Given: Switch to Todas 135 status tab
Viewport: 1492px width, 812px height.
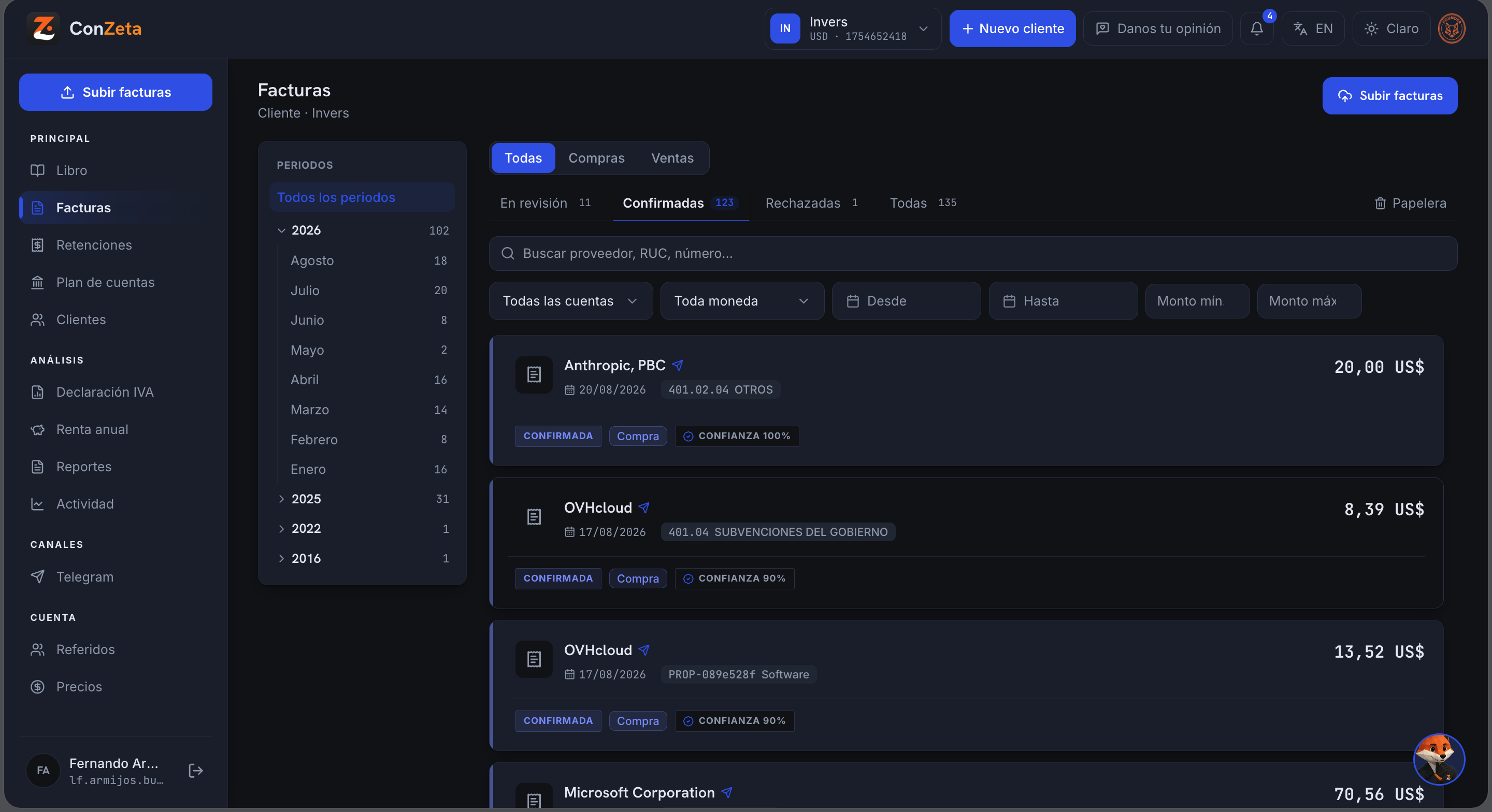Looking at the screenshot, I should click(x=923, y=204).
